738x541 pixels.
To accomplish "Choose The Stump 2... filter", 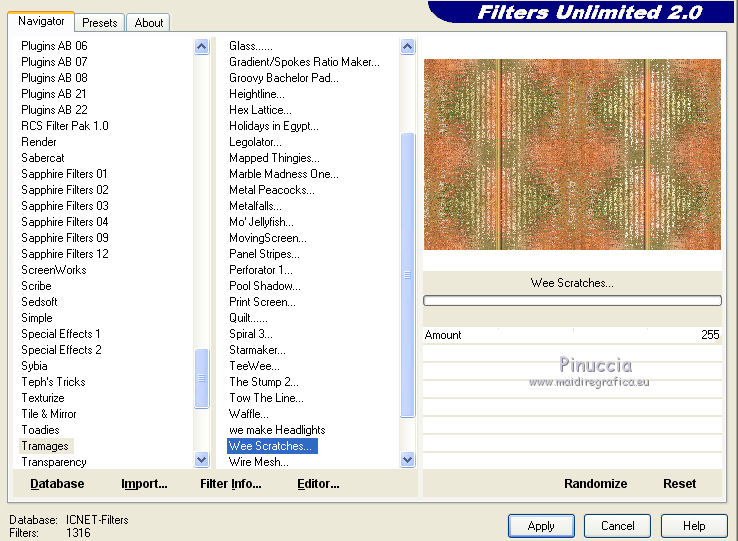I will click(264, 382).
